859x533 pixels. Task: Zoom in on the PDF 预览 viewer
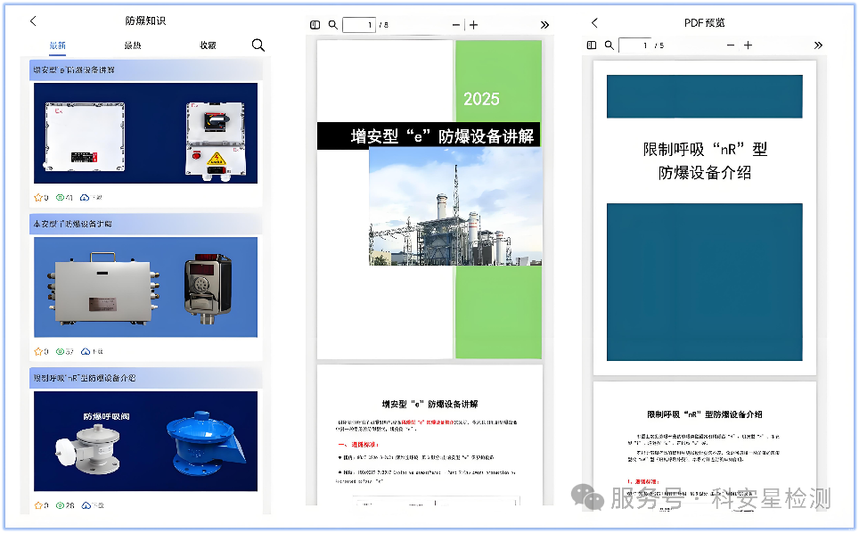click(x=748, y=45)
